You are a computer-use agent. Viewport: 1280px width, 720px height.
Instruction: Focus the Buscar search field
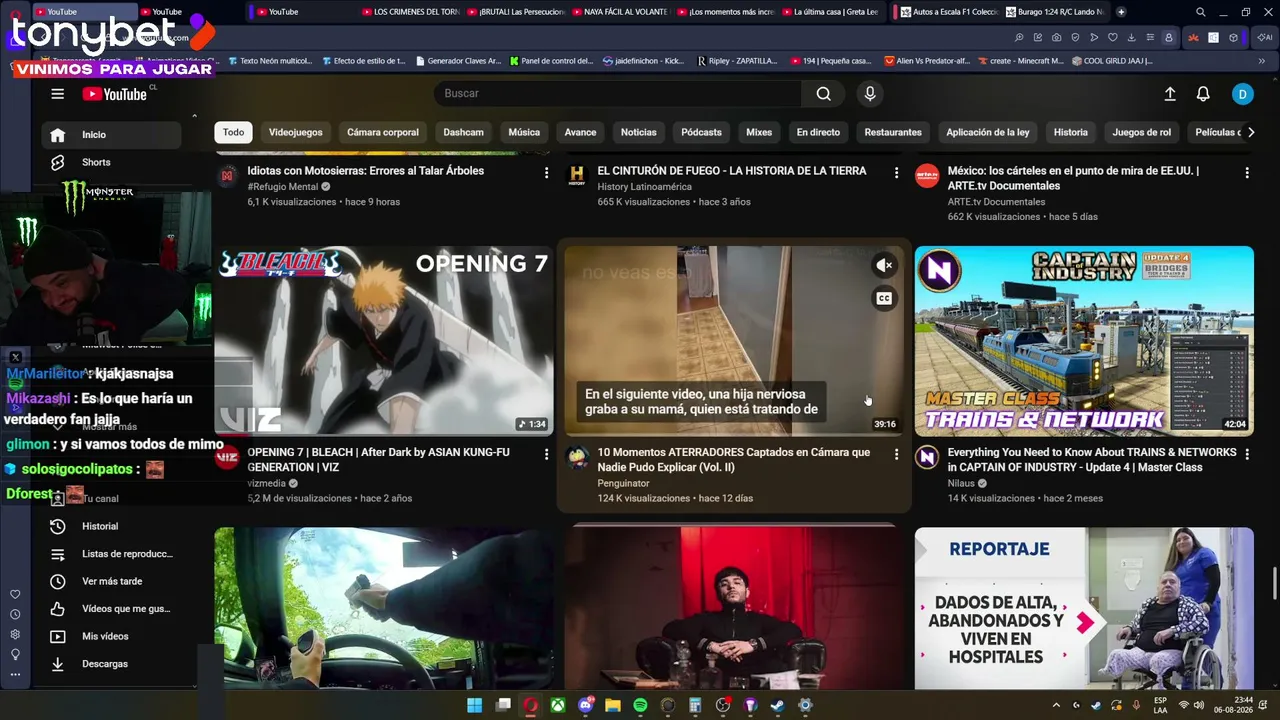618,94
